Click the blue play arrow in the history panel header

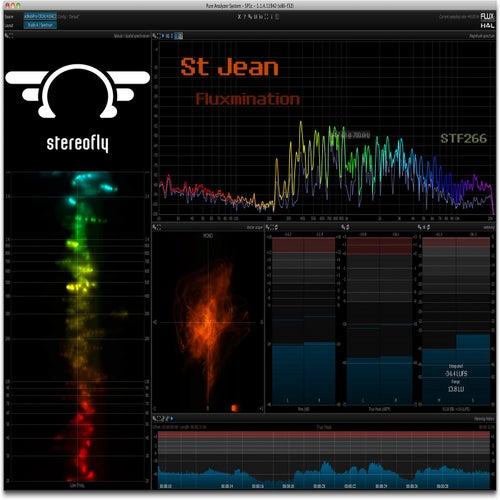pos(172,419)
